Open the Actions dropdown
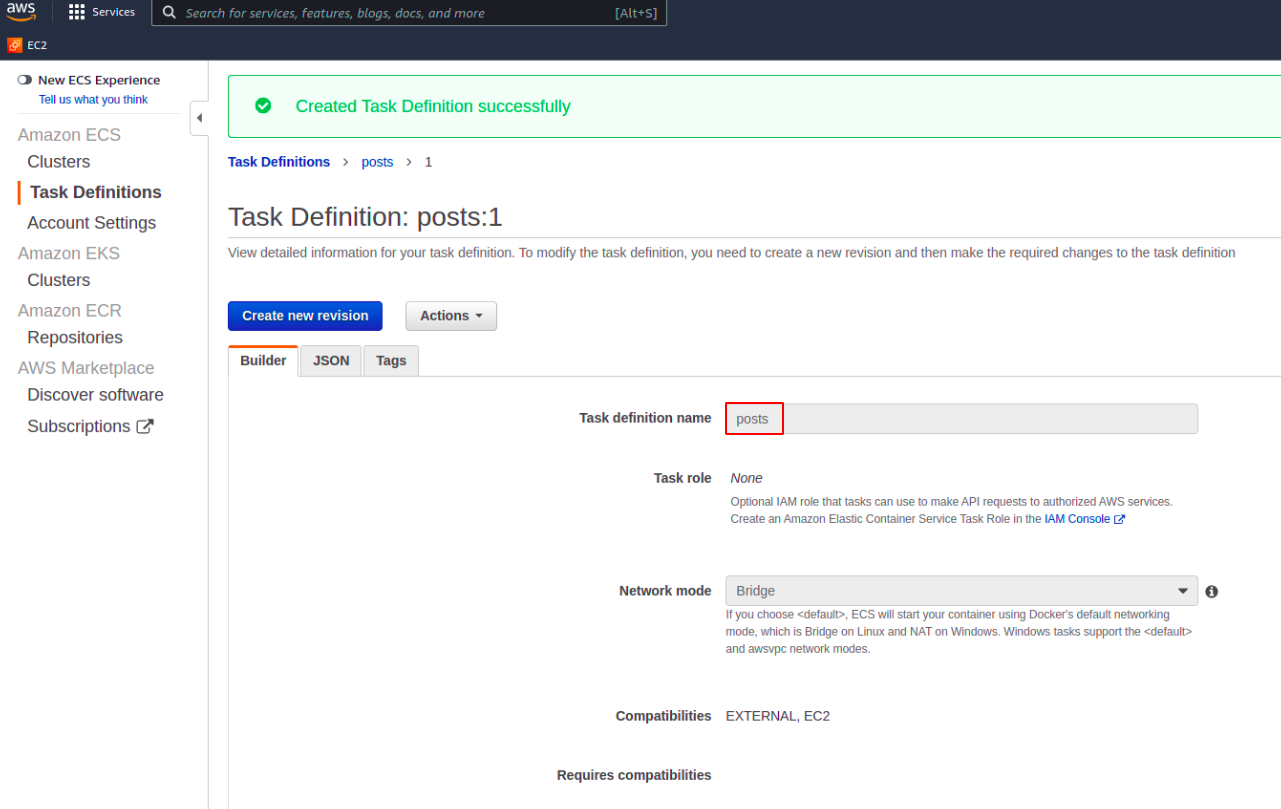The width and height of the screenshot is (1281, 809). click(450, 315)
